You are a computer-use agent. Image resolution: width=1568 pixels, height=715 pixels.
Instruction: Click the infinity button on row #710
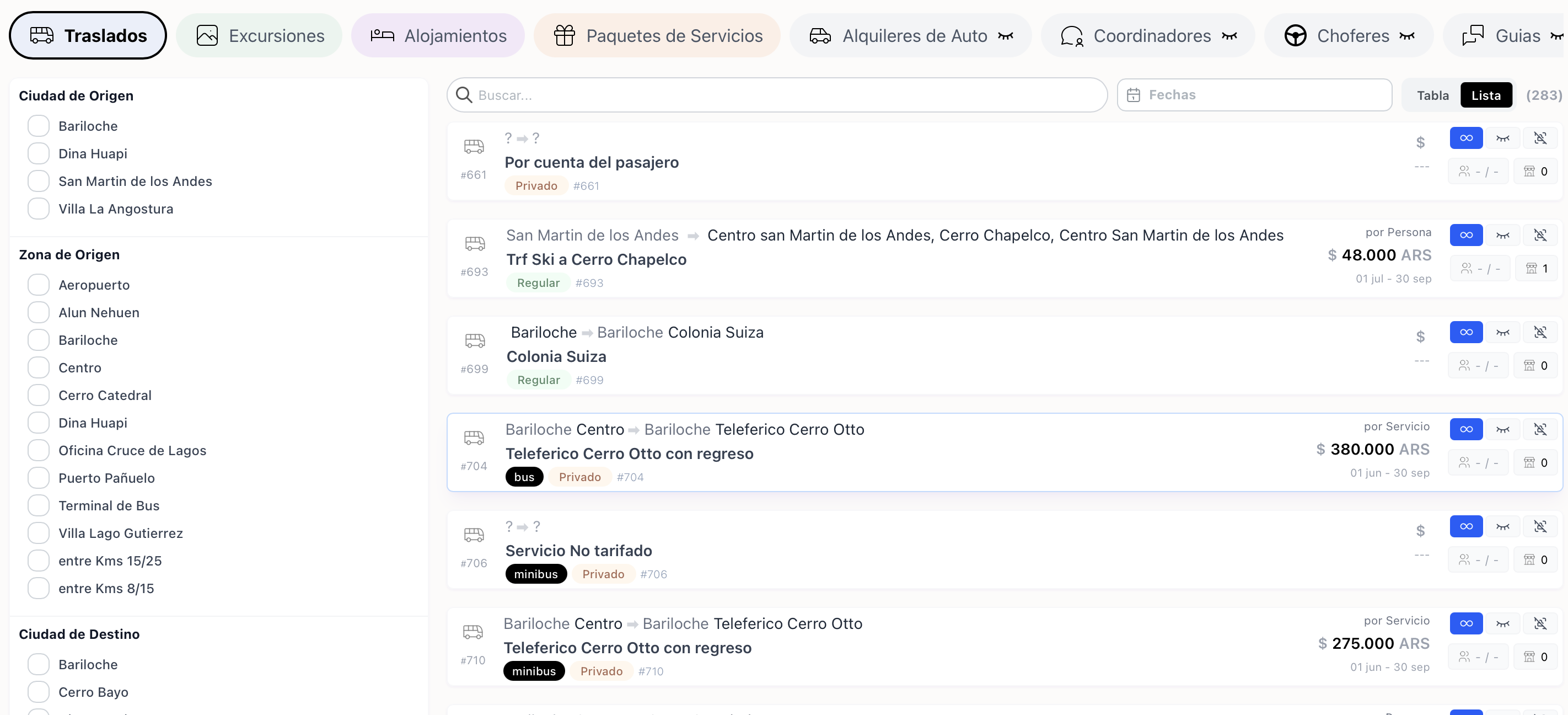(1466, 623)
